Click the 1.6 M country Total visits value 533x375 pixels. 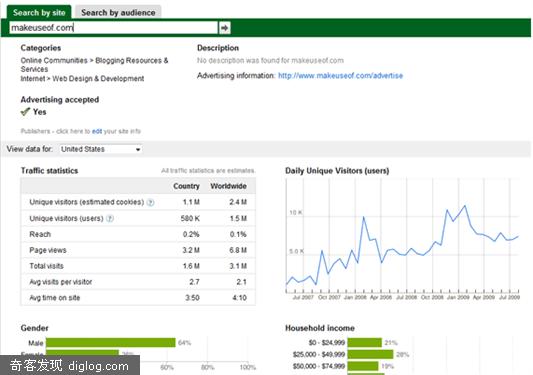(x=191, y=266)
